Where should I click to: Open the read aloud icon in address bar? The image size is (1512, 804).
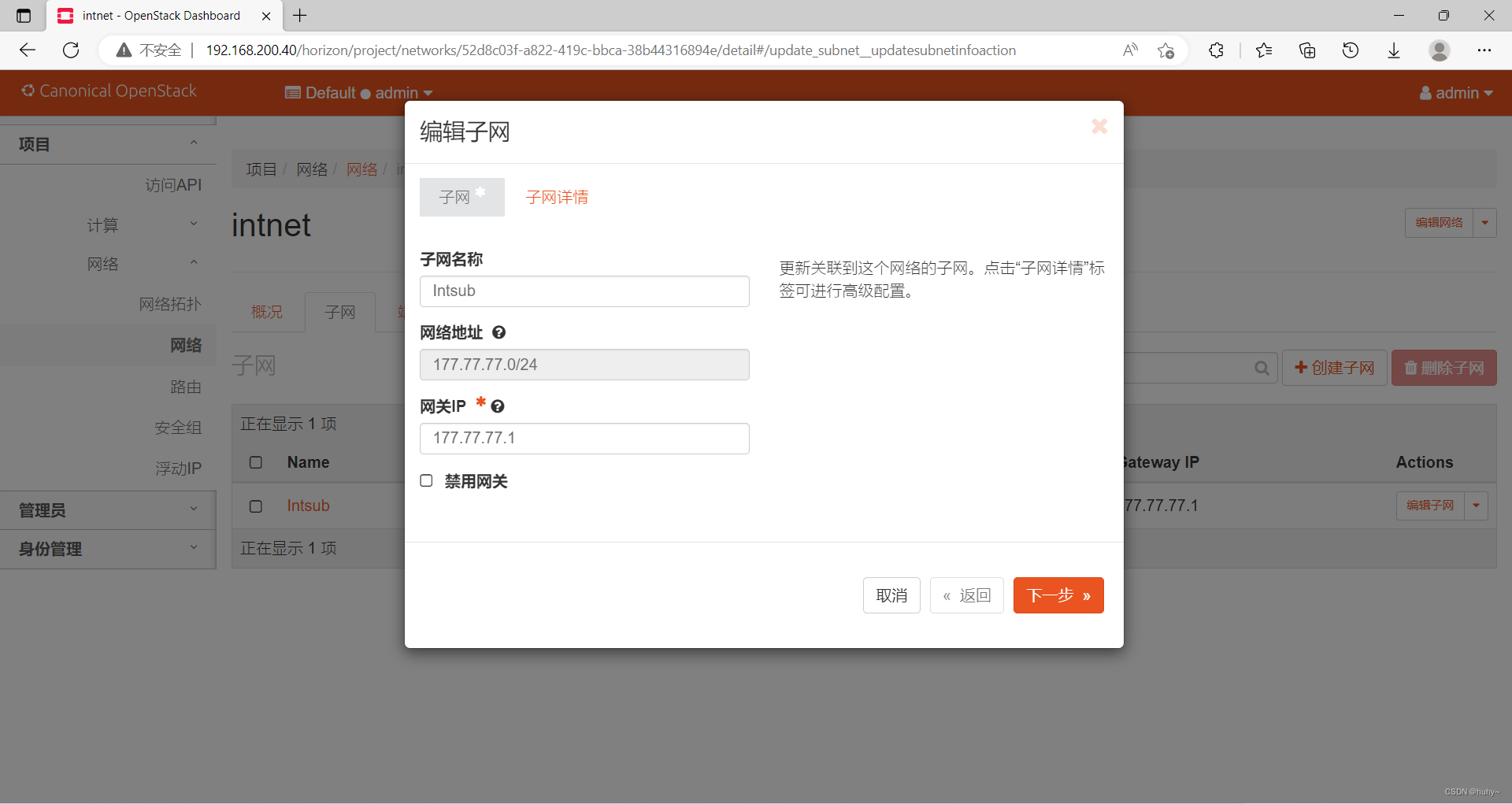tap(1130, 50)
